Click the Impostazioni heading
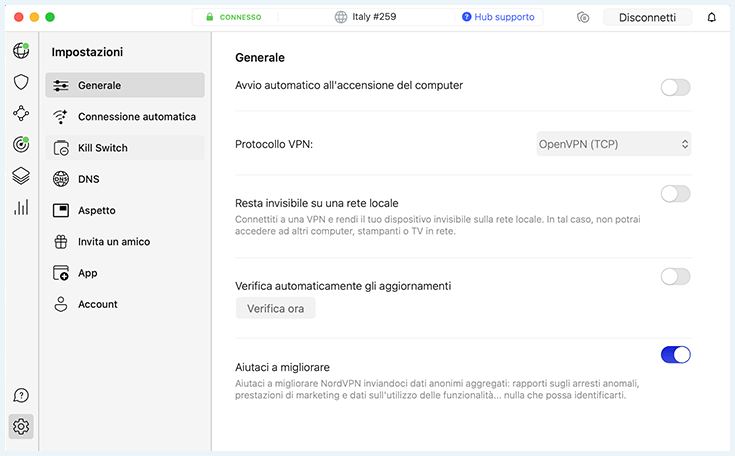Image resolution: width=735 pixels, height=456 pixels. coord(87,52)
